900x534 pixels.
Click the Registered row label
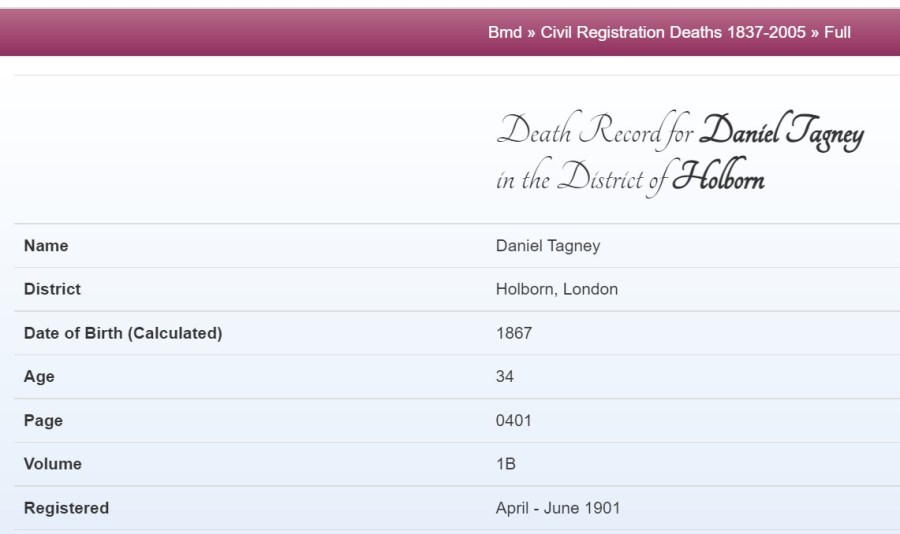[x=66, y=508]
